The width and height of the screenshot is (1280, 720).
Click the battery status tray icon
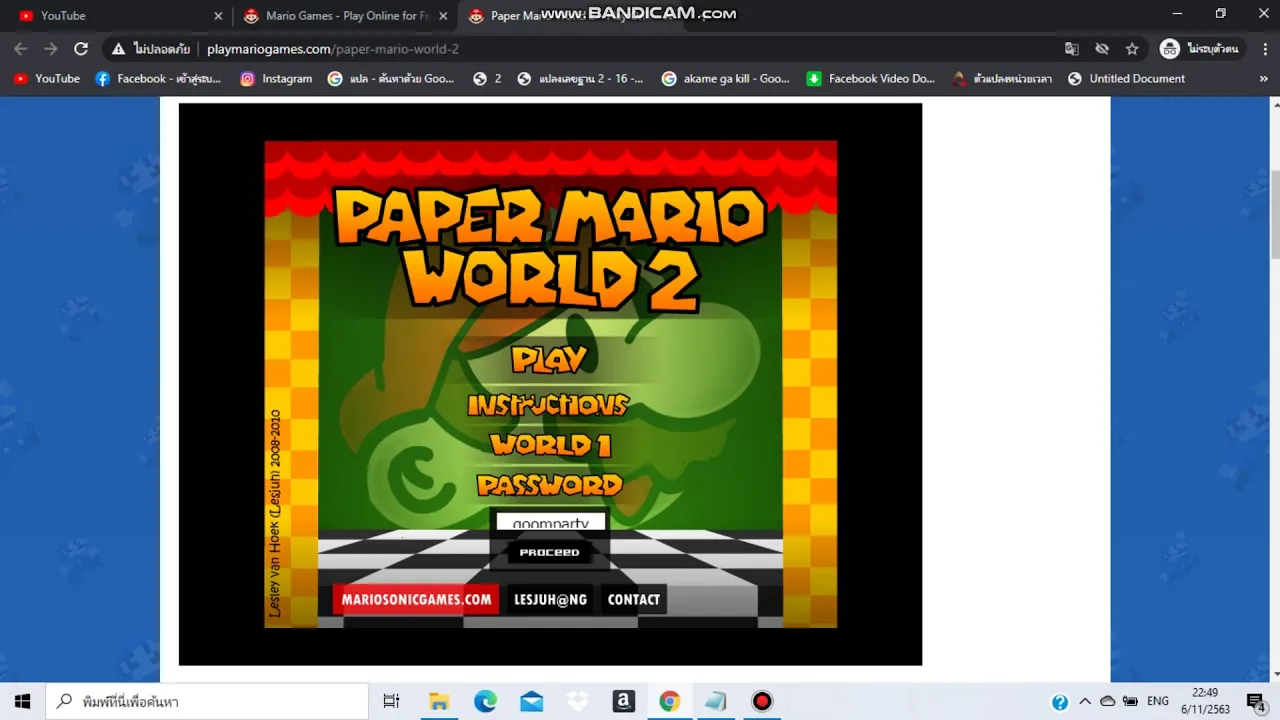coord(1130,701)
